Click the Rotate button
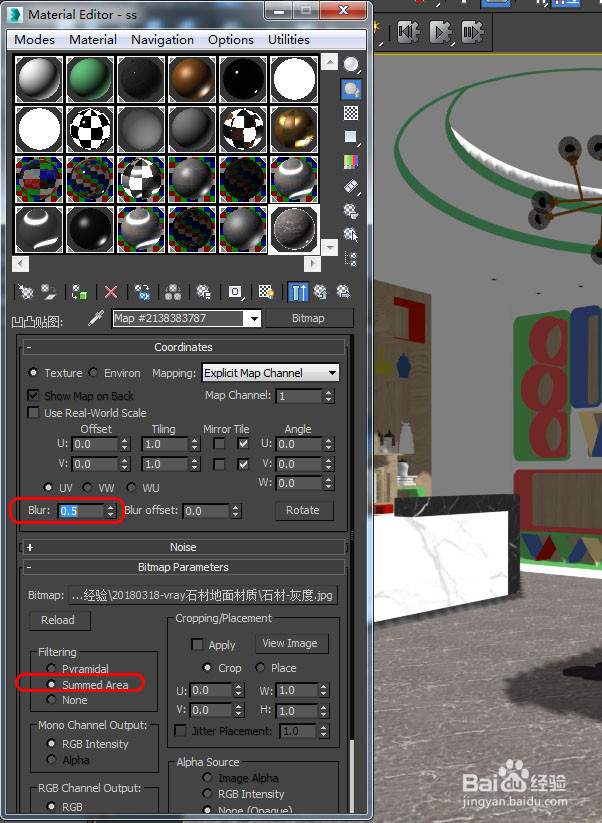Image resolution: width=602 pixels, height=823 pixels. click(x=303, y=510)
